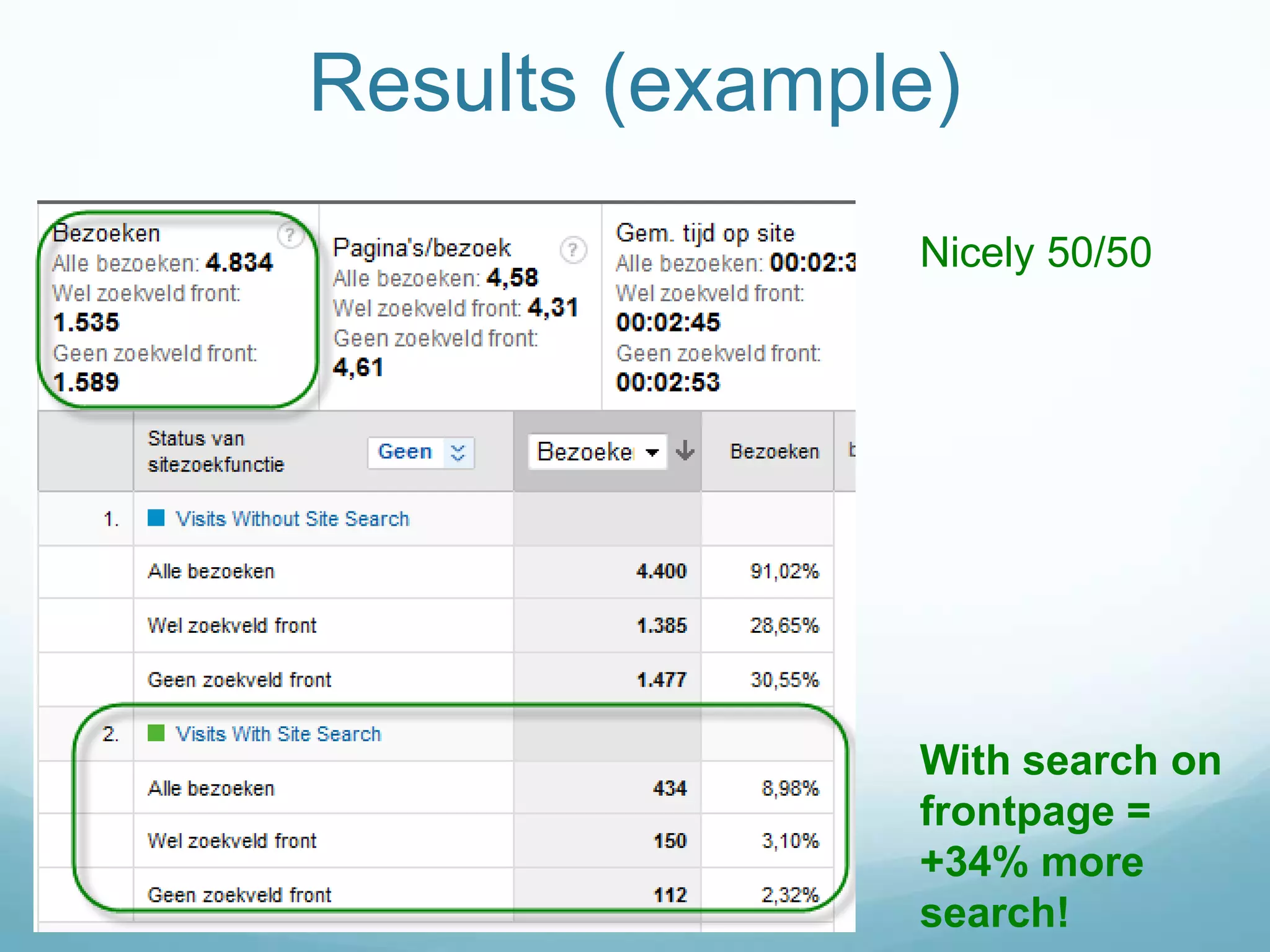Click Status van sitezoekfunctie column header
Screen dimensions: 1270x952
[216, 452]
